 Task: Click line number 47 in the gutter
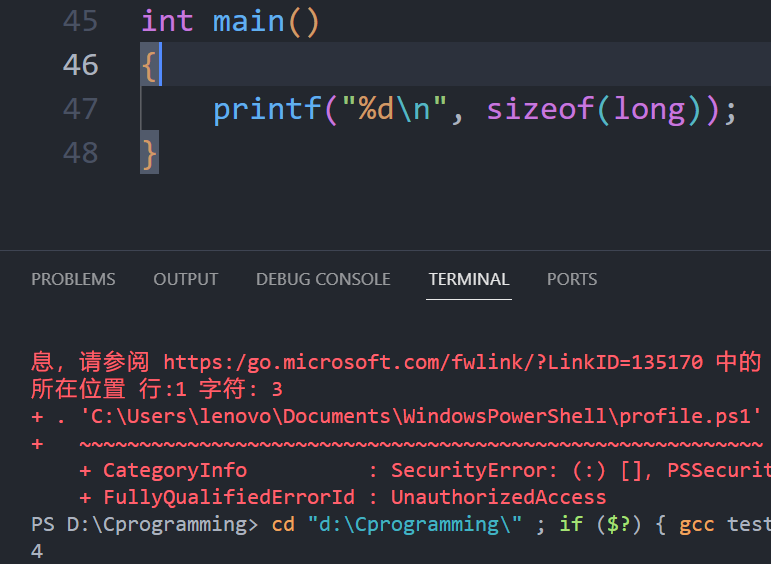coord(81,109)
